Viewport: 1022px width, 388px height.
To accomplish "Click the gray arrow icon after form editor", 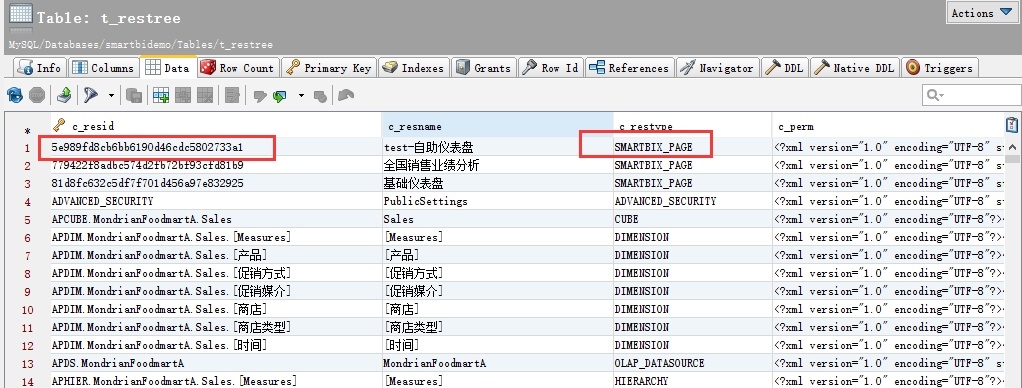I will point(260,96).
